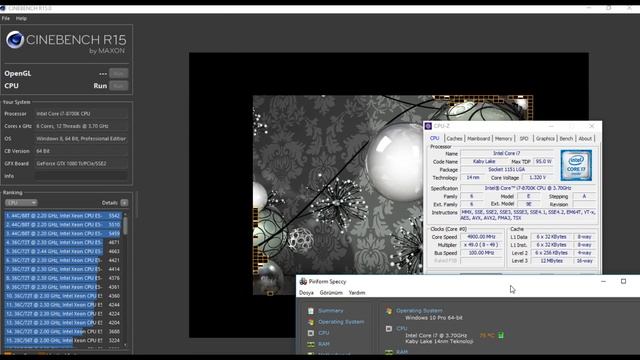Open the CPU heading link in Speccy summary
This screenshot has height=360, width=640.
pos(402,328)
